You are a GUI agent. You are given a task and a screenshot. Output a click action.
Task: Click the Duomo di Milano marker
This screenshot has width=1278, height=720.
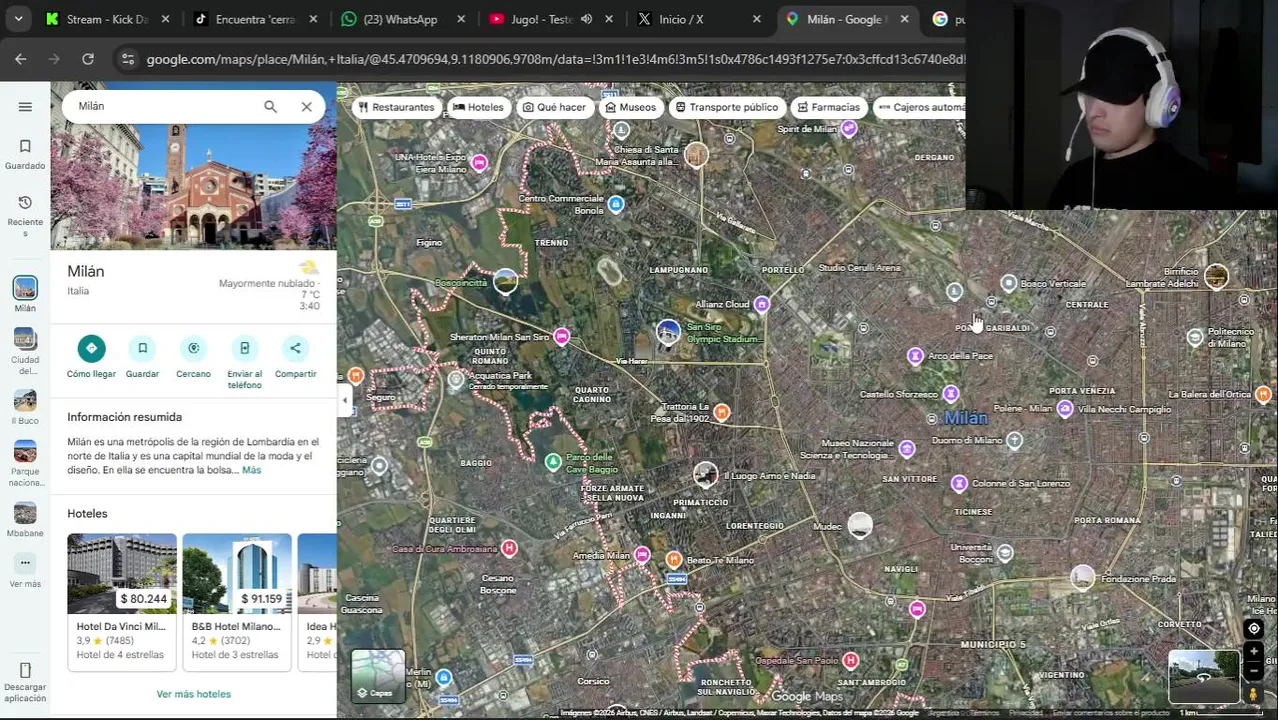[x=1014, y=440]
